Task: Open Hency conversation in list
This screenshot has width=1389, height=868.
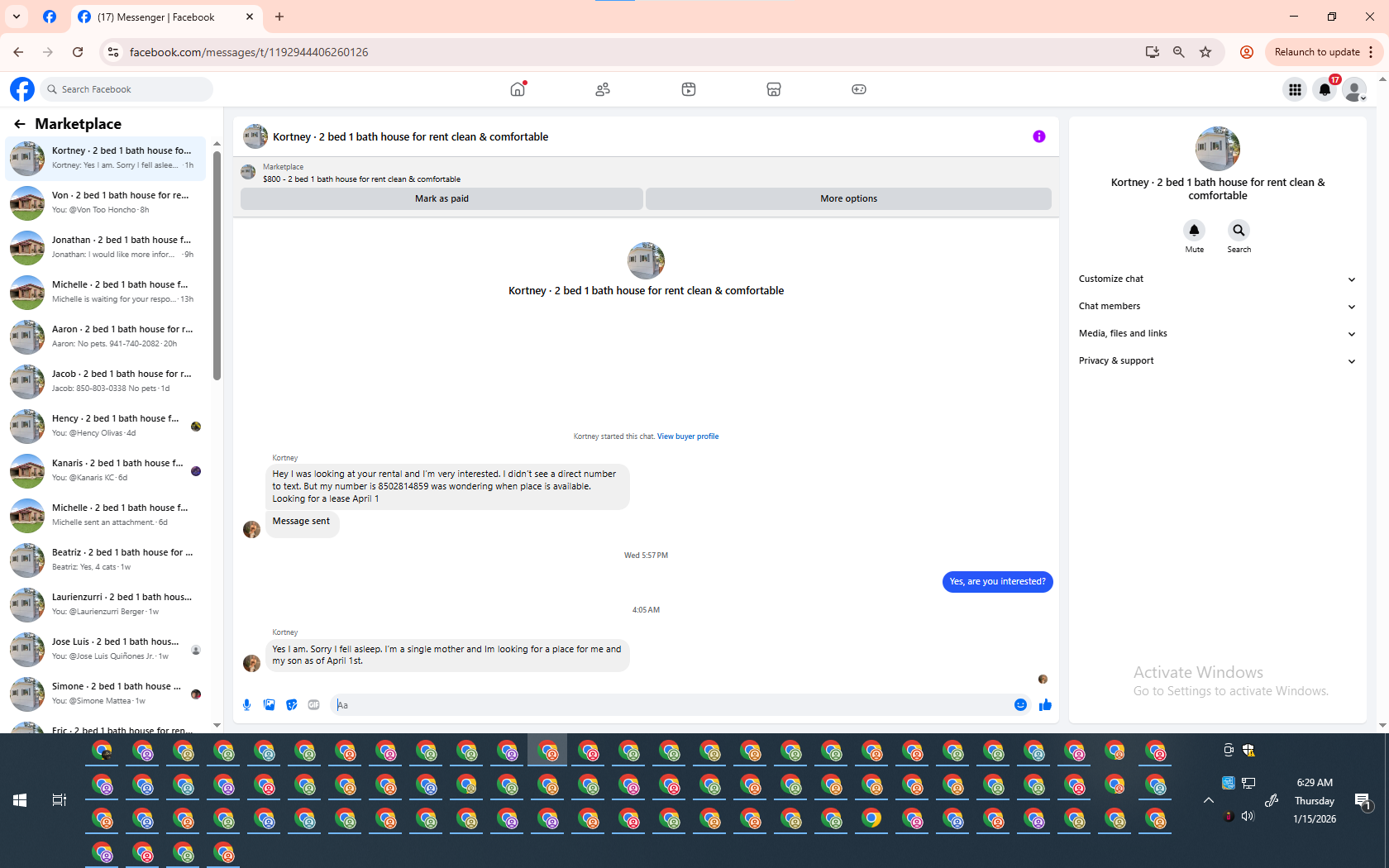Action: tap(106, 427)
